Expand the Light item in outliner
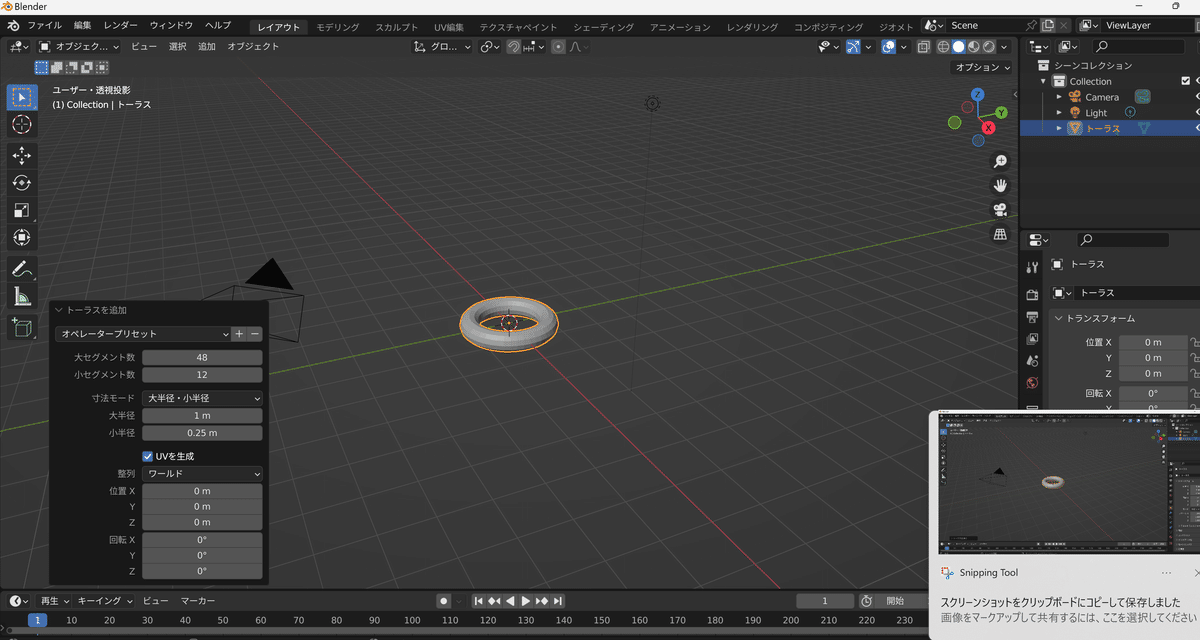 tap(1059, 113)
